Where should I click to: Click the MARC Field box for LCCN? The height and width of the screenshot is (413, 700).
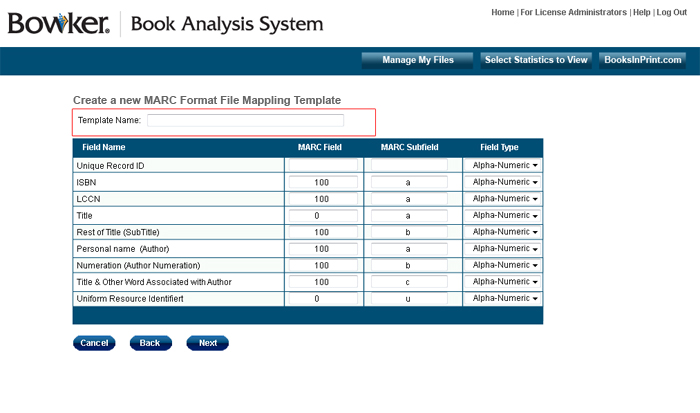coord(323,199)
